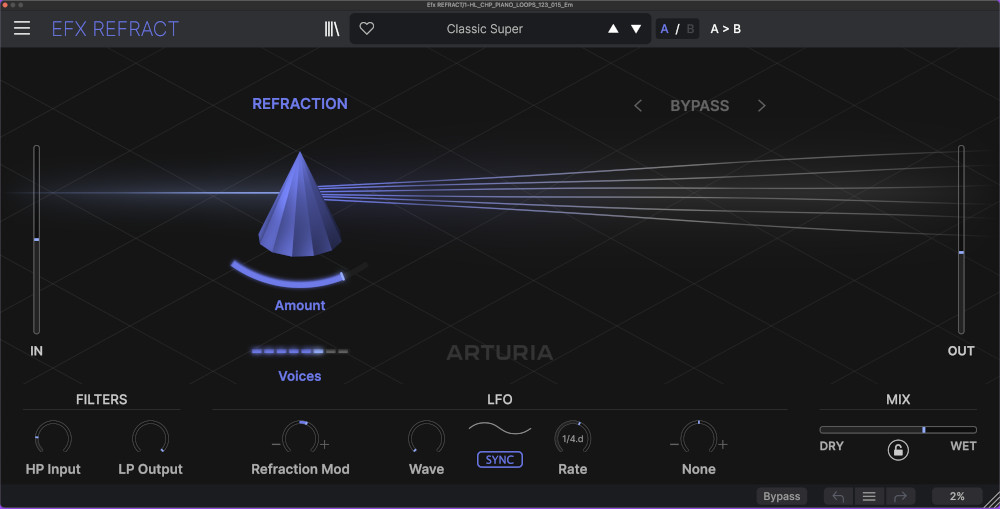Toggle the Bypass button in status bar
This screenshot has height=509, width=1000.
[x=781, y=496]
